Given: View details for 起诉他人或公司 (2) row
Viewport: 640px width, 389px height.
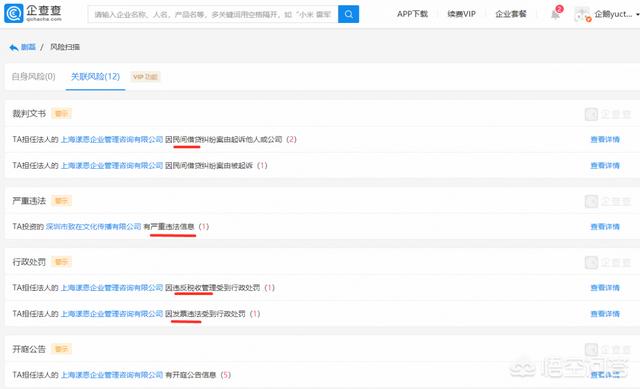Looking at the screenshot, I should [x=605, y=140].
